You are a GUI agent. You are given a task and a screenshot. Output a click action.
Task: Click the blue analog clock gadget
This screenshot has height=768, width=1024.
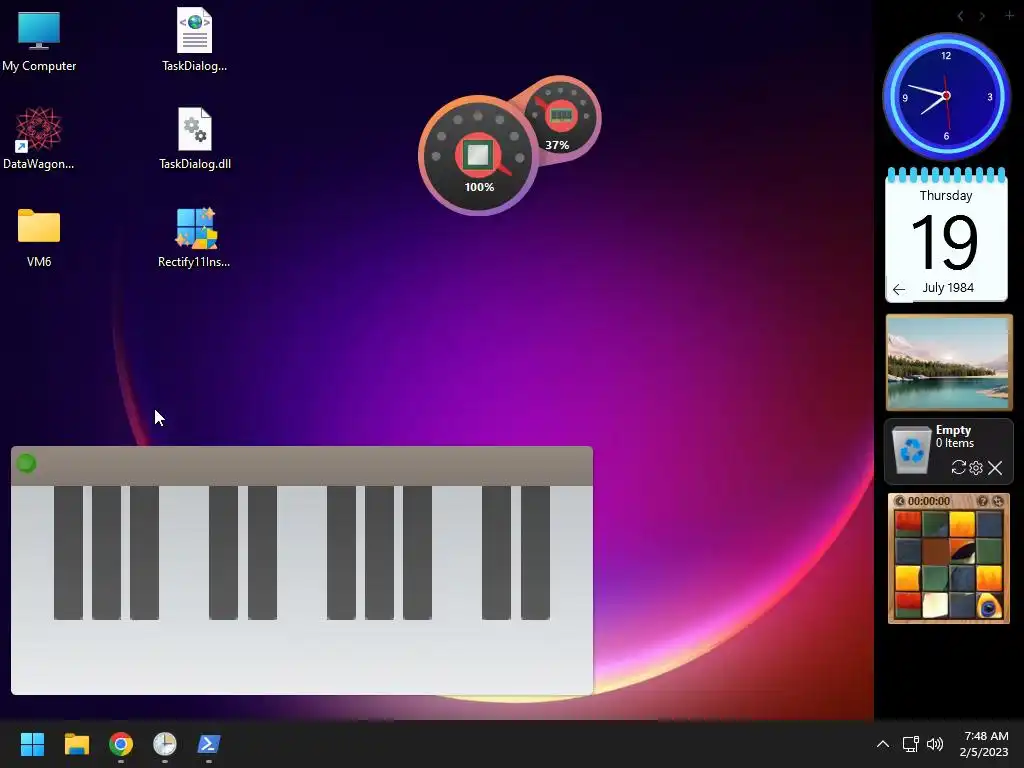click(x=946, y=97)
